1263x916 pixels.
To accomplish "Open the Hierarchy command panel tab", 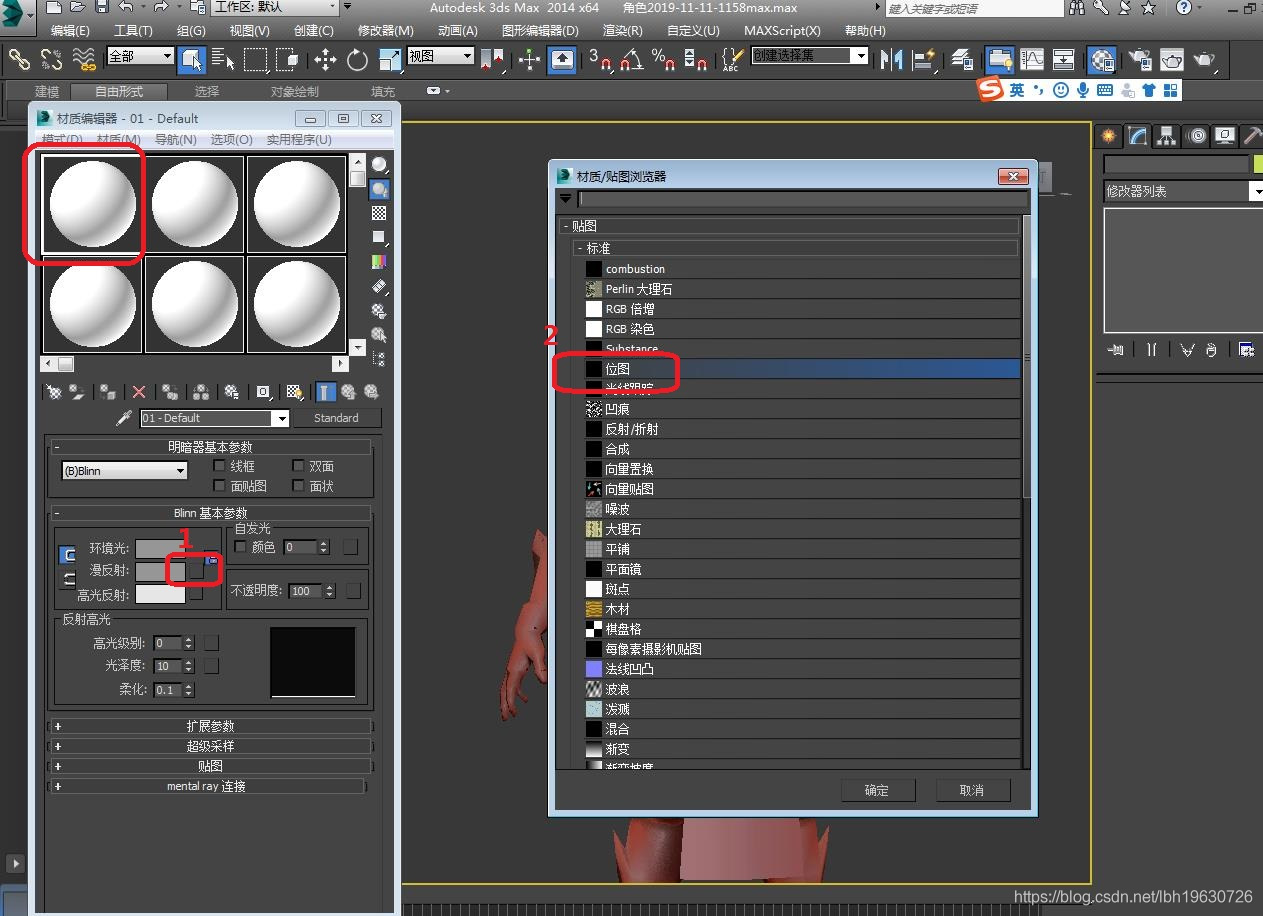I will (1165, 136).
